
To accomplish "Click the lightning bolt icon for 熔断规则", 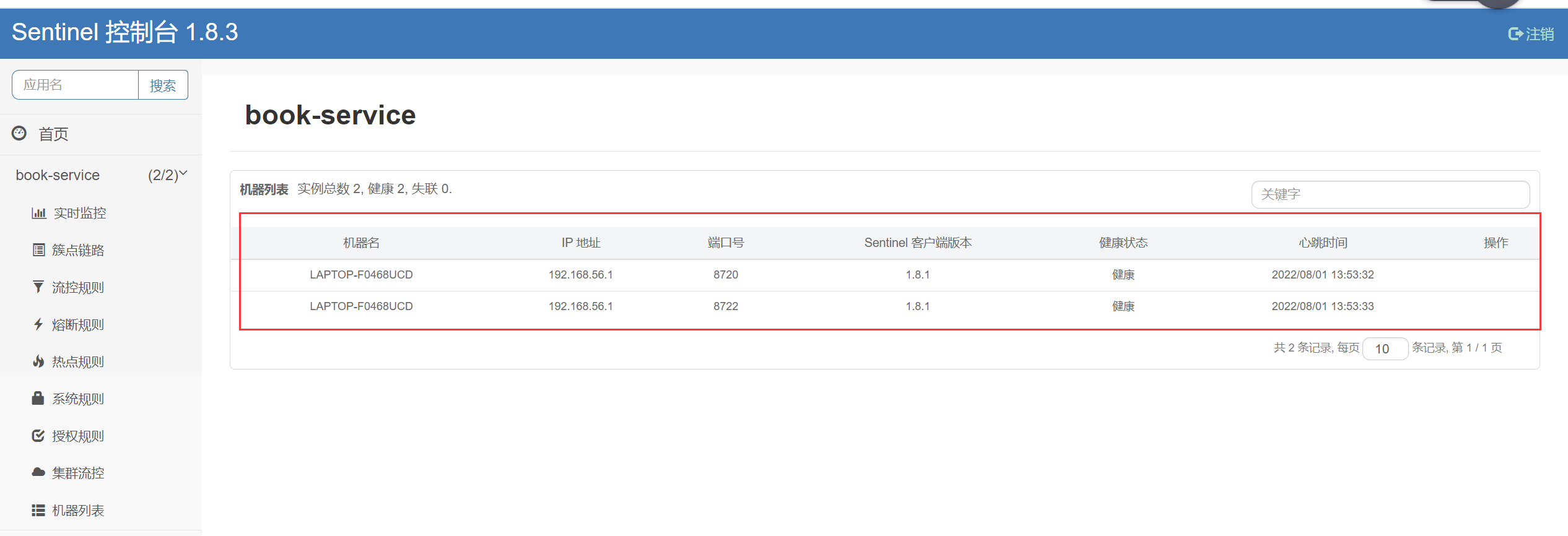I will point(38,324).
